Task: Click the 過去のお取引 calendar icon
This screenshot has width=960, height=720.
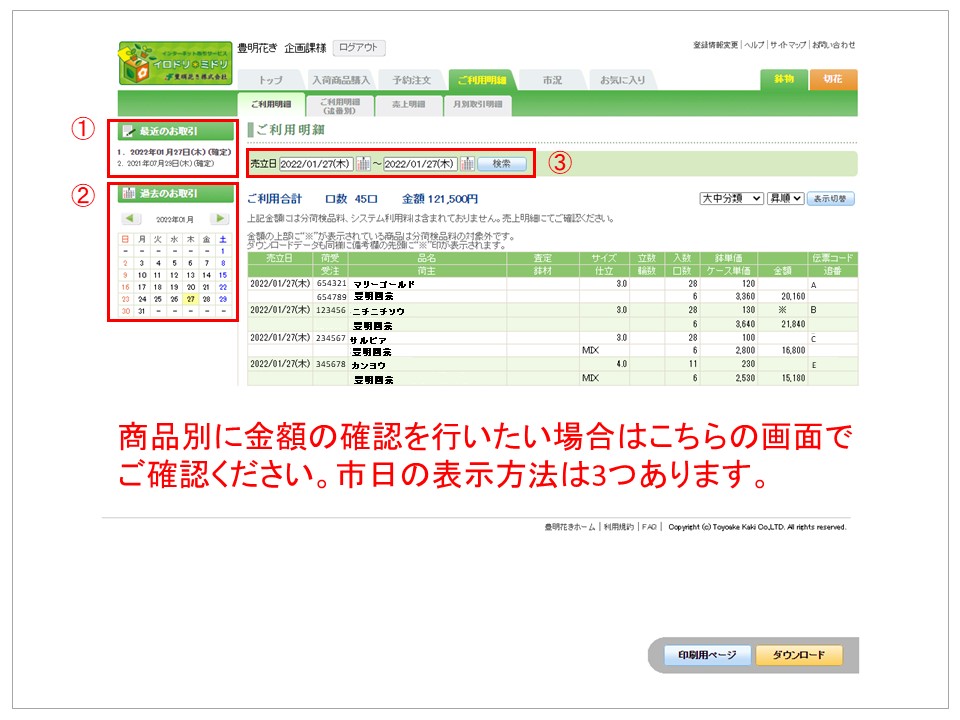Action: 127,192
